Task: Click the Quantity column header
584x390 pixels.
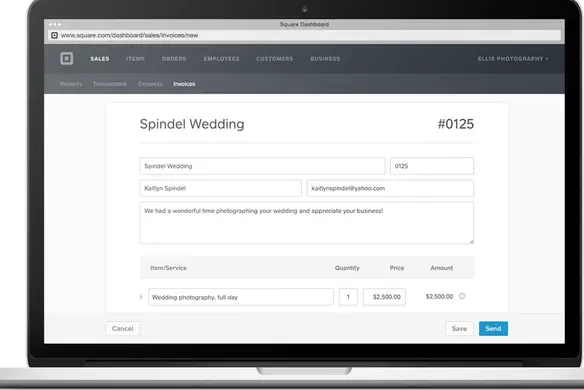Action: [347, 268]
